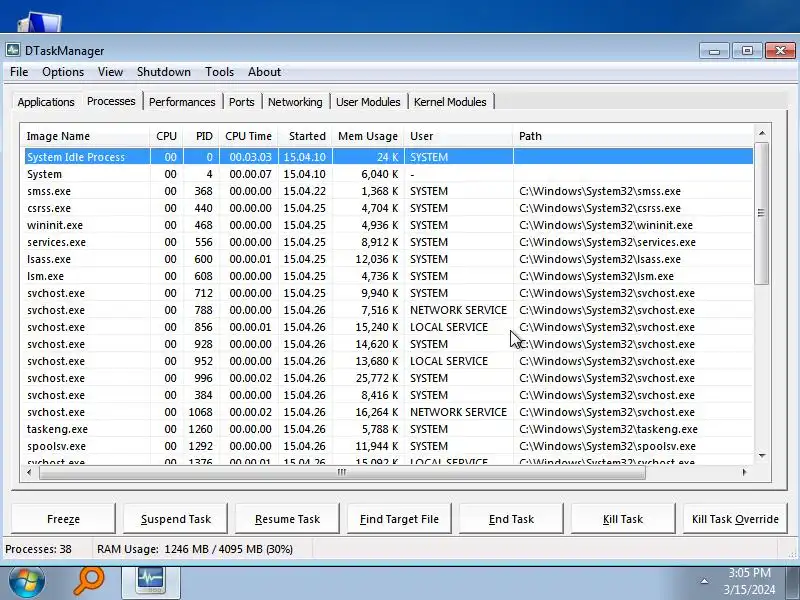Sort by the PID column header
The height and width of the screenshot is (600, 800).
pos(201,136)
